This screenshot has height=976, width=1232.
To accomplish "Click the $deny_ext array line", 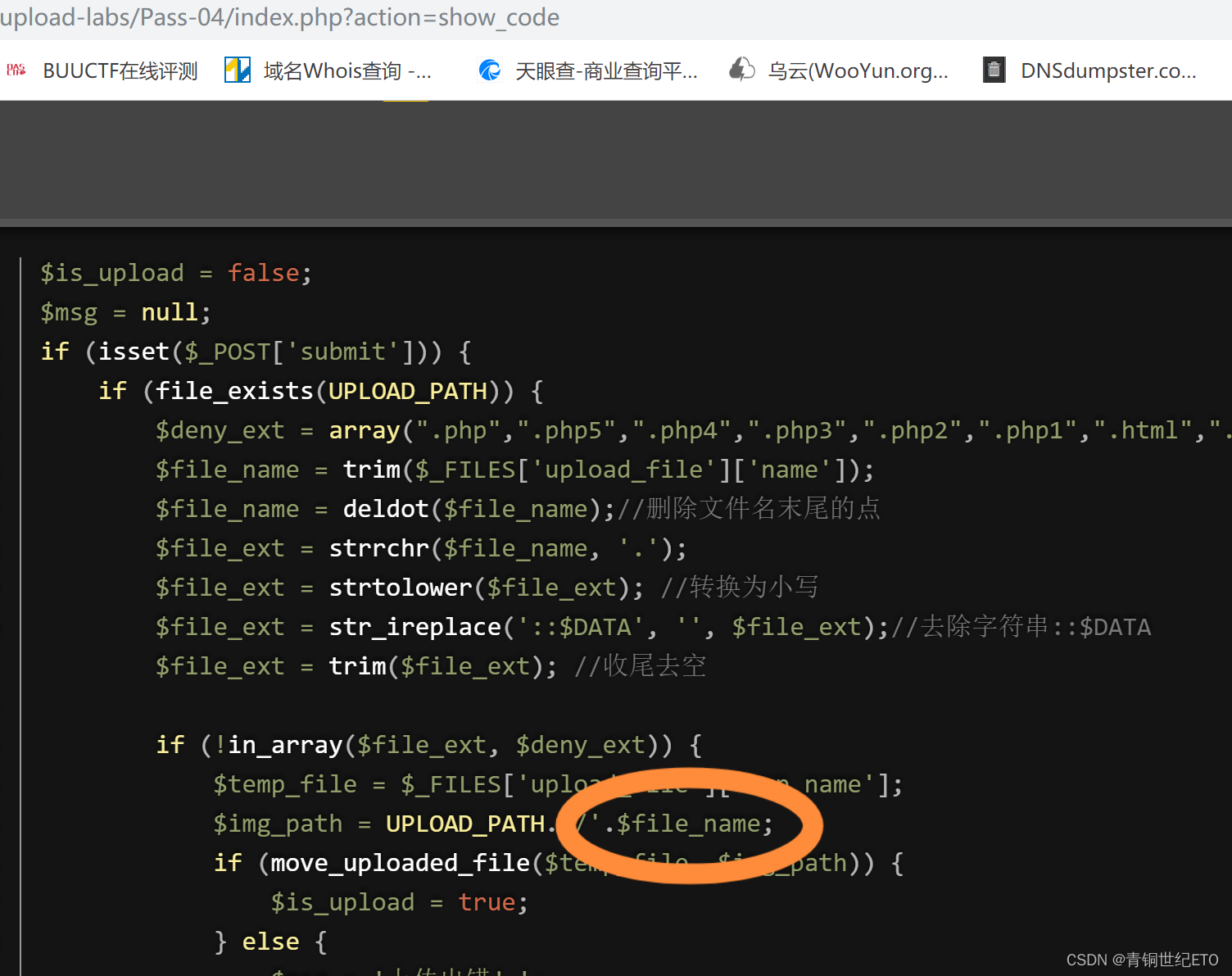I will (694, 430).
